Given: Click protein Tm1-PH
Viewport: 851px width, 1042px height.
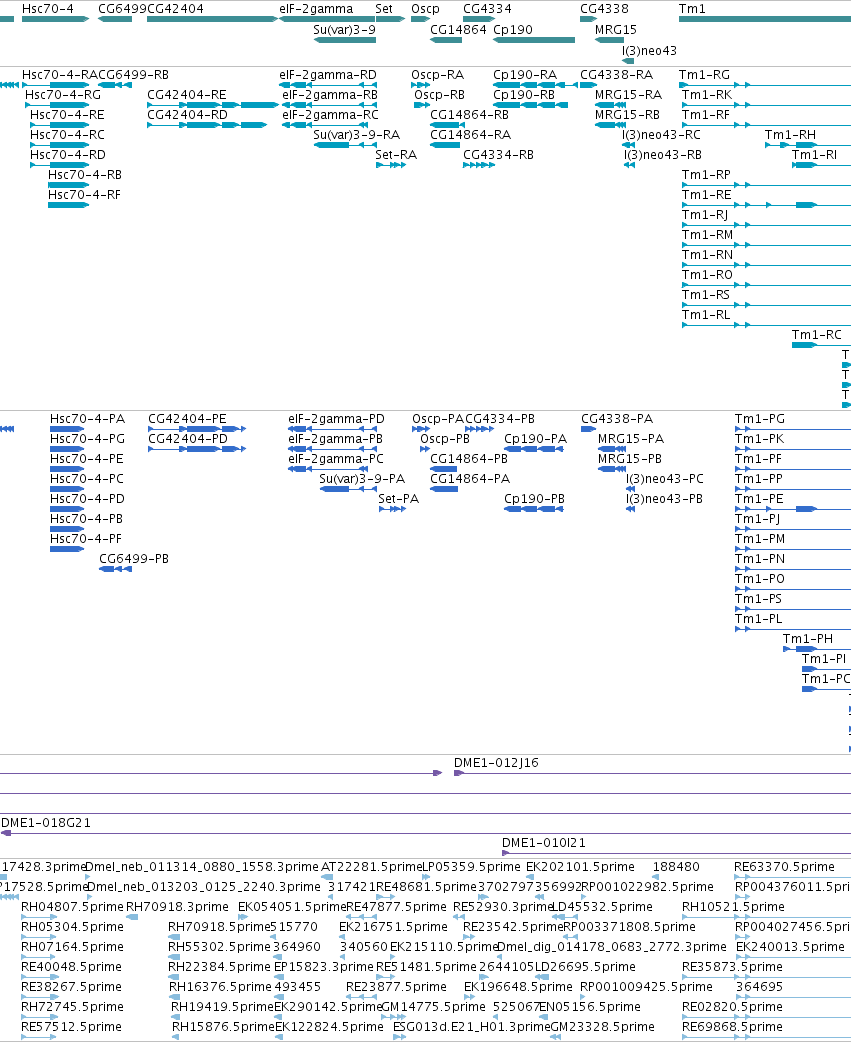Looking at the screenshot, I should [808, 639].
